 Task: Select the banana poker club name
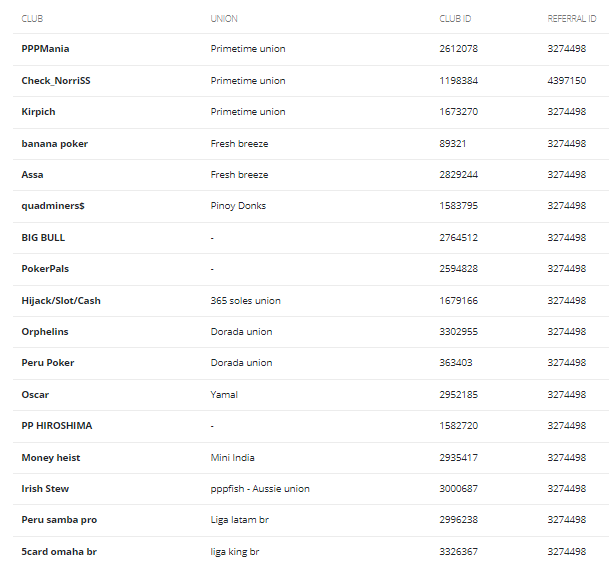pyautogui.click(x=55, y=144)
